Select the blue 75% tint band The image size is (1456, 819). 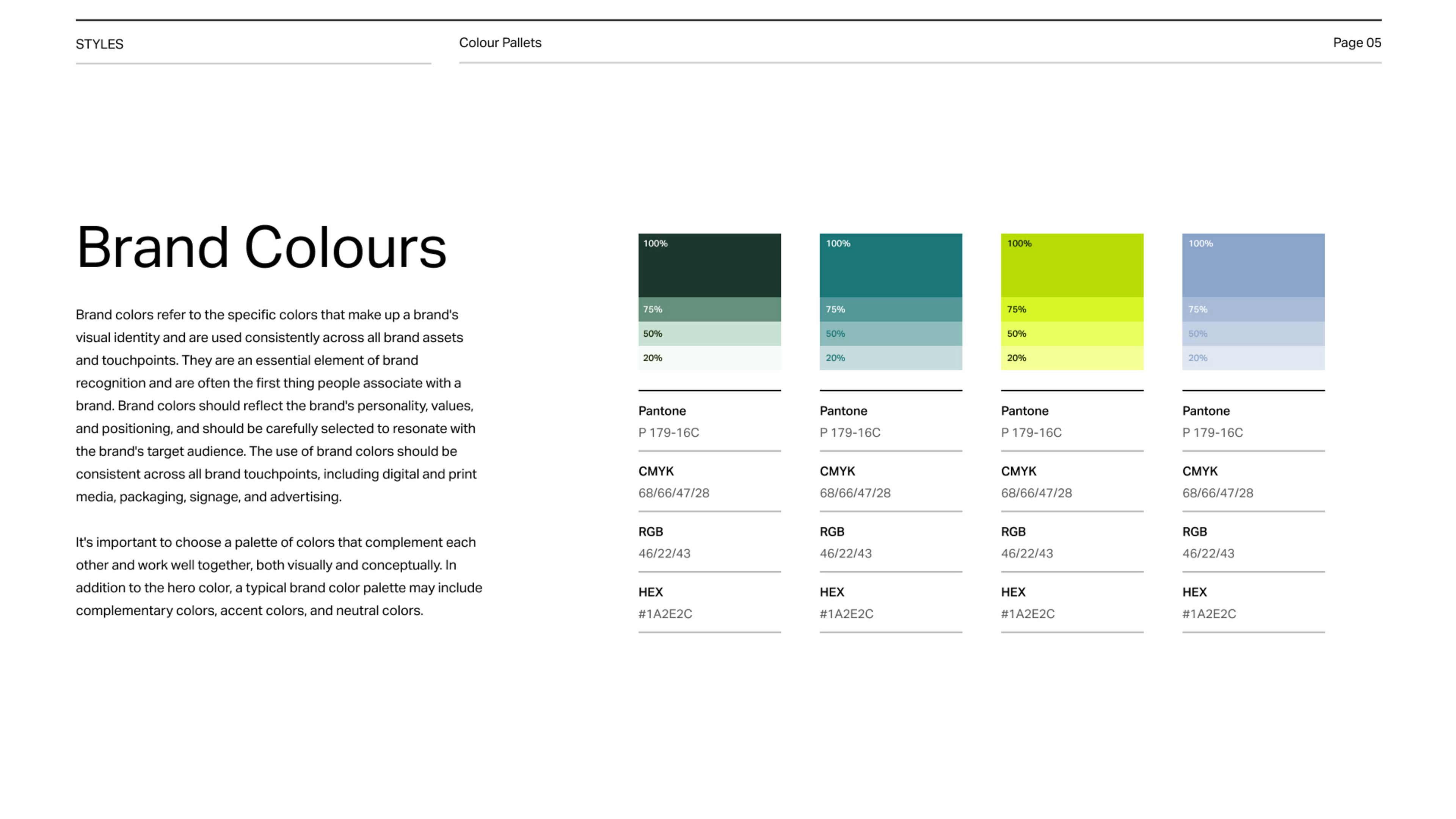coord(1253,309)
